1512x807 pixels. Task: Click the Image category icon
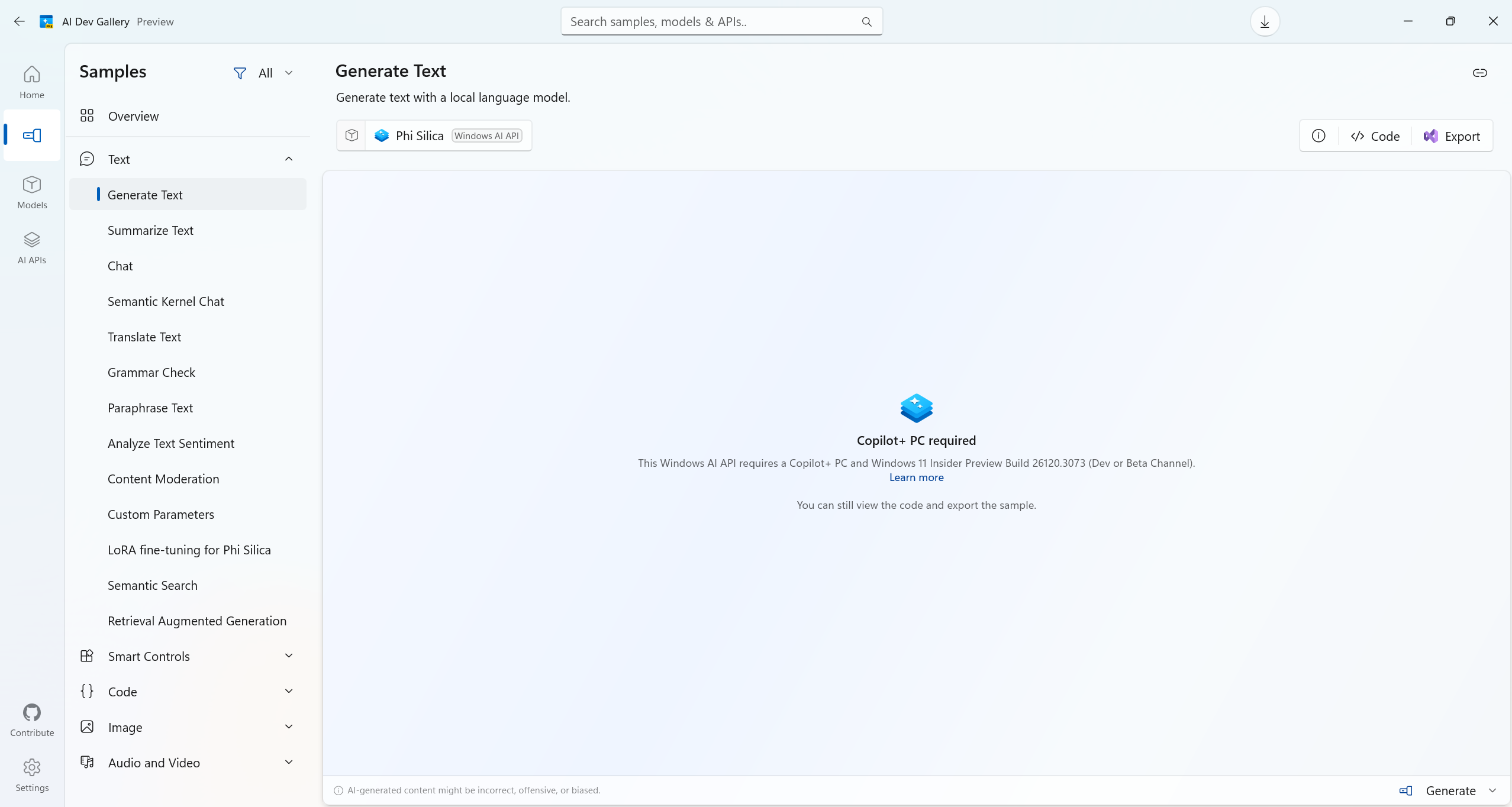(x=87, y=727)
